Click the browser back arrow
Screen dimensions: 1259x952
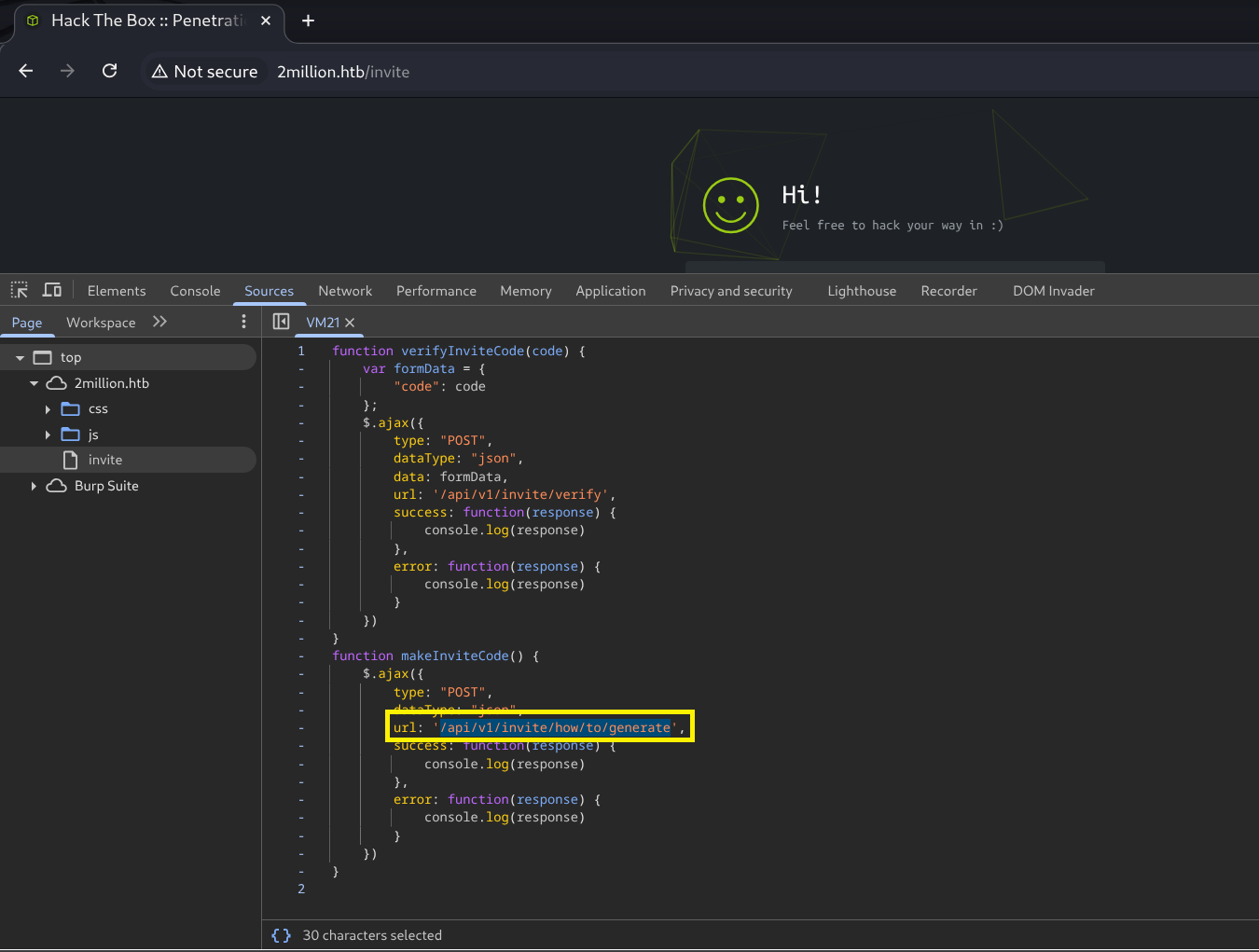[x=26, y=71]
